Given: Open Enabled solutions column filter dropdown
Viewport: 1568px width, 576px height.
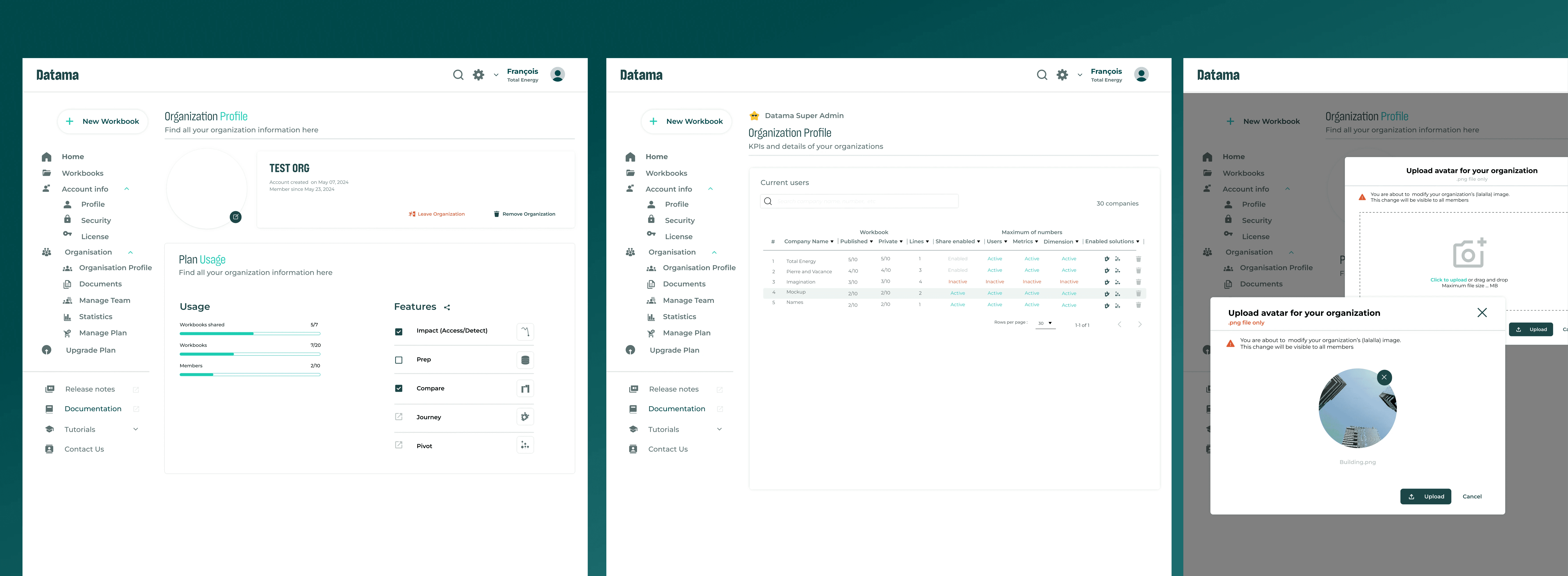Looking at the screenshot, I should pos(1137,241).
